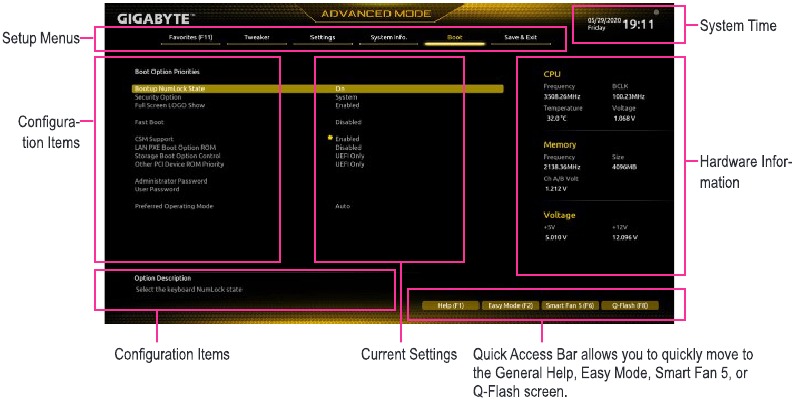Switch to the Tweaker tab
The width and height of the screenshot is (793, 401).
coord(257,37)
